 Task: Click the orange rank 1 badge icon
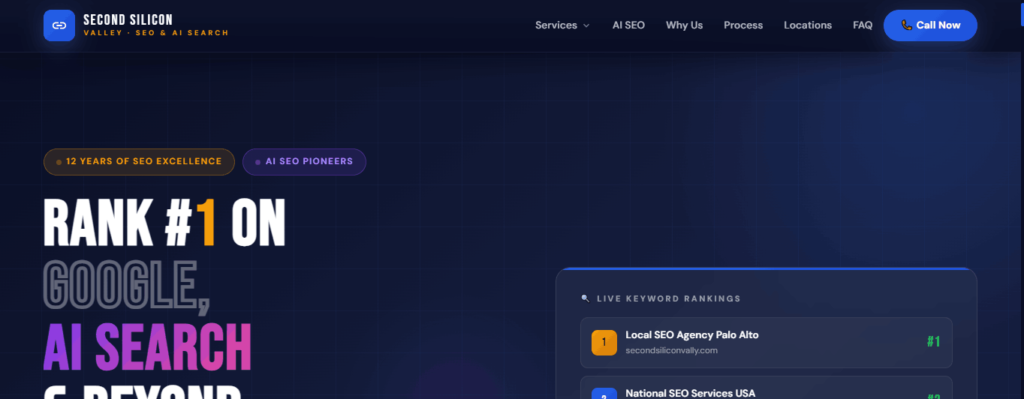(x=604, y=343)
